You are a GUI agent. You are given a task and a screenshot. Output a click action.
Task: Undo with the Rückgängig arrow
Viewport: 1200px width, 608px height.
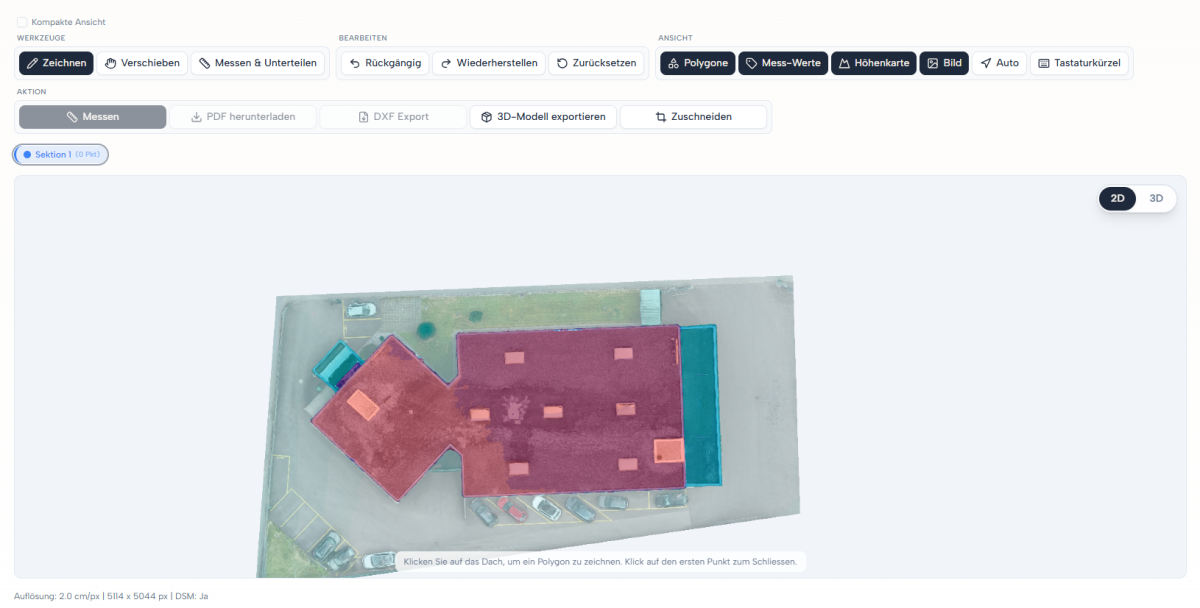coord(385,63)
